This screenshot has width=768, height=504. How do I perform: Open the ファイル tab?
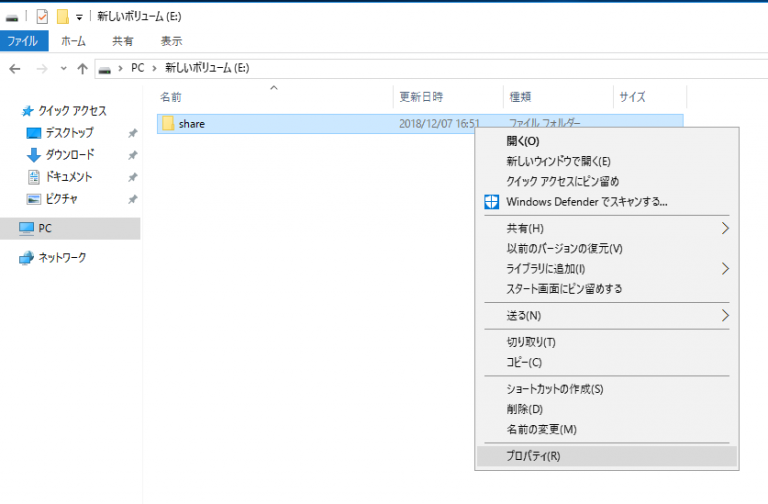click(24, 41)
